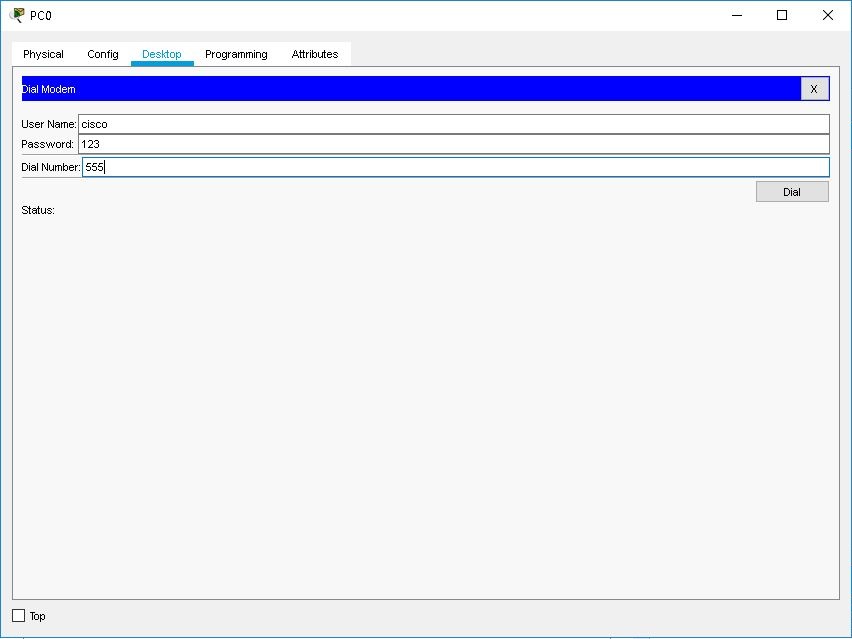The width and height of the screenshot is (852, 639).
Task: Select the Desktop tab
Action: [x=161, y=54]
